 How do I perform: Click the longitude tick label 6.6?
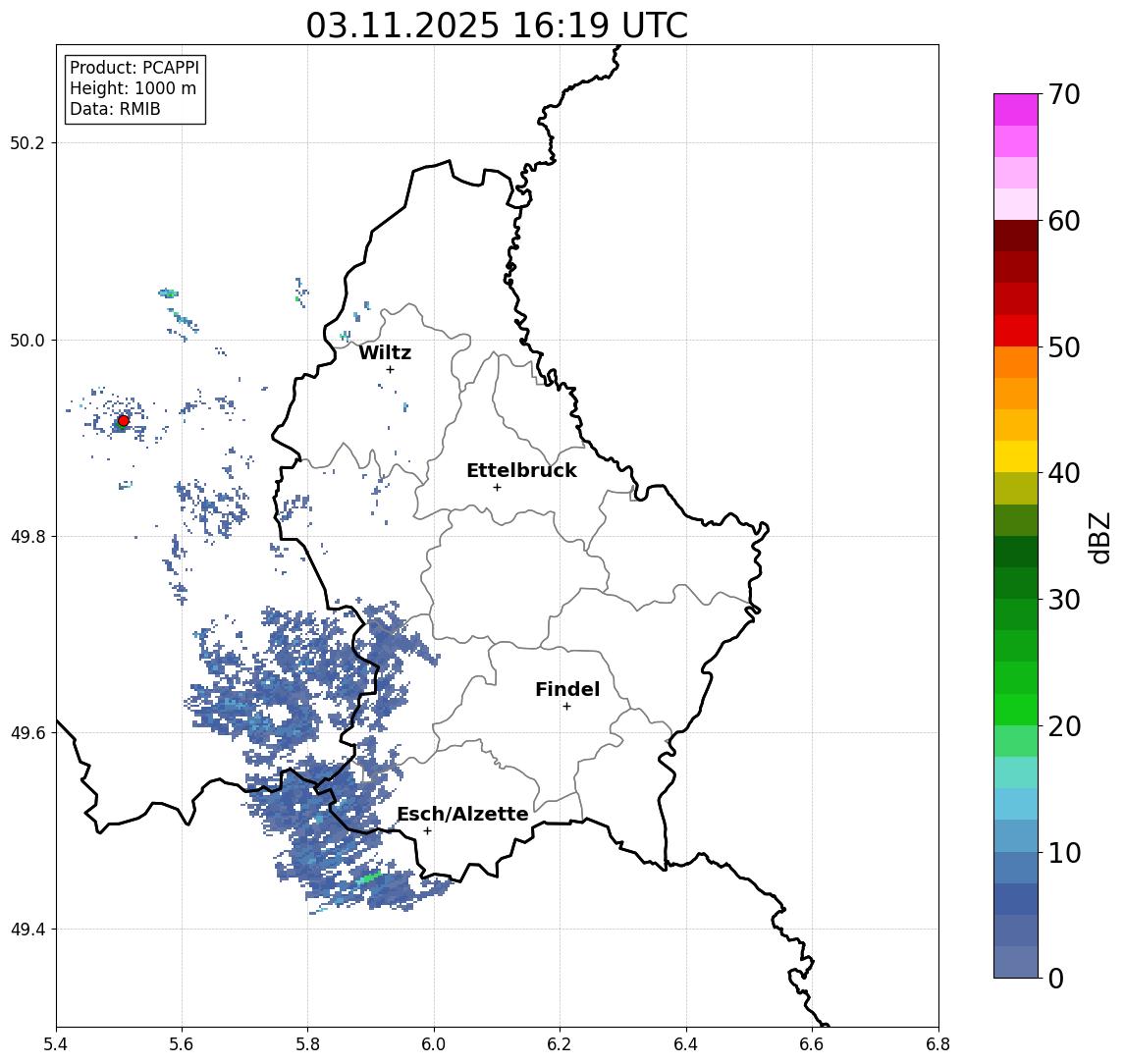point(812,1044)
